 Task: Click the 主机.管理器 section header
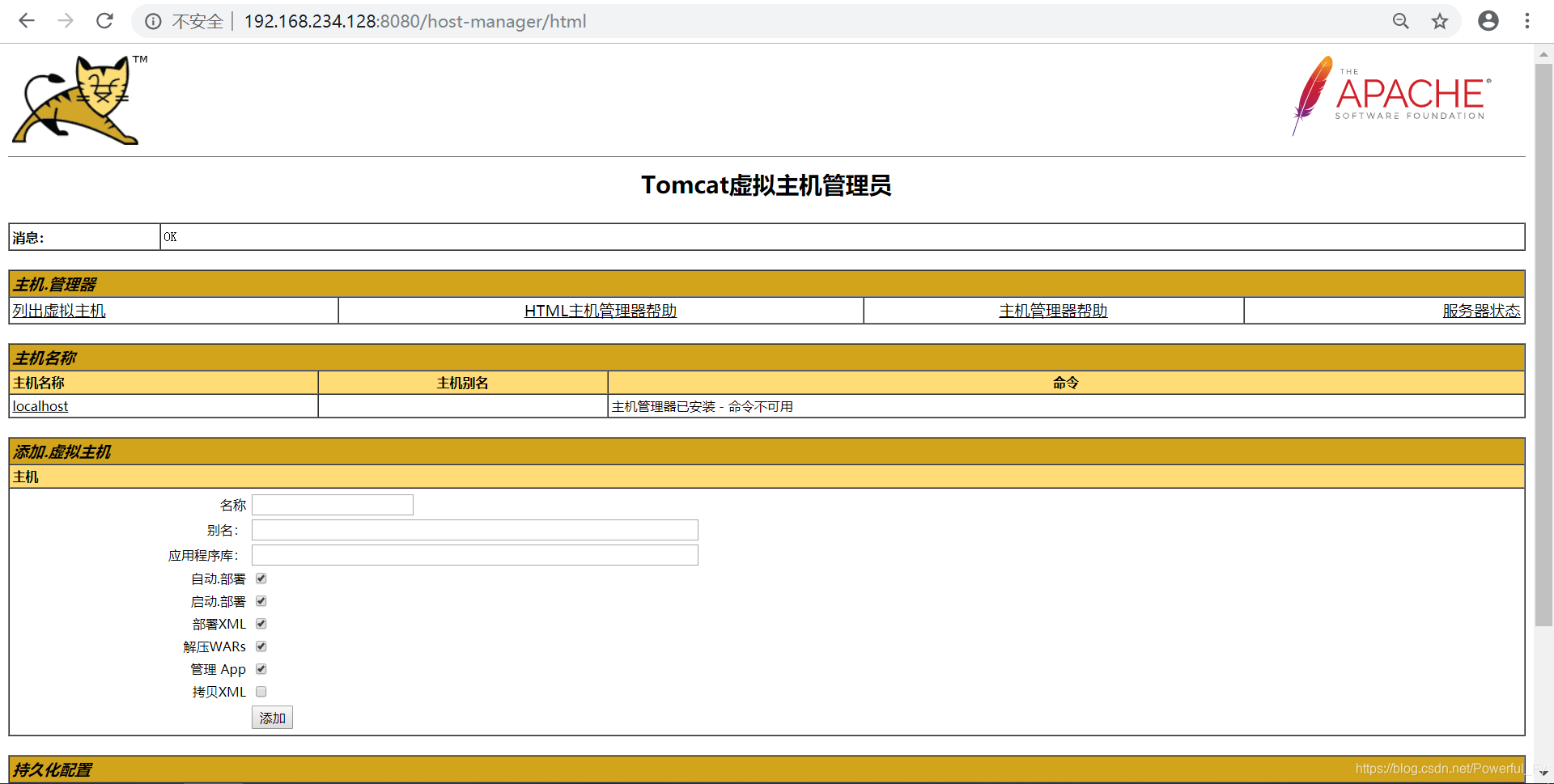coord(766,284)
